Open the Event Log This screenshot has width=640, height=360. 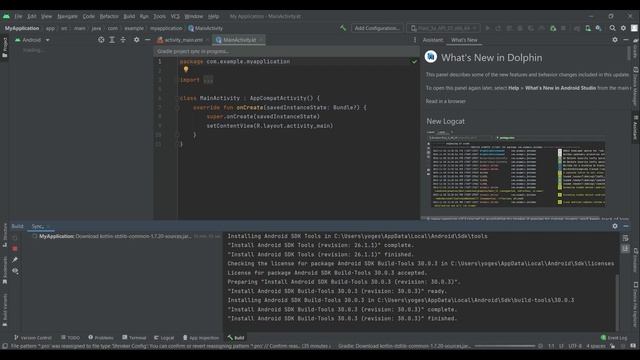click(614, 338)
